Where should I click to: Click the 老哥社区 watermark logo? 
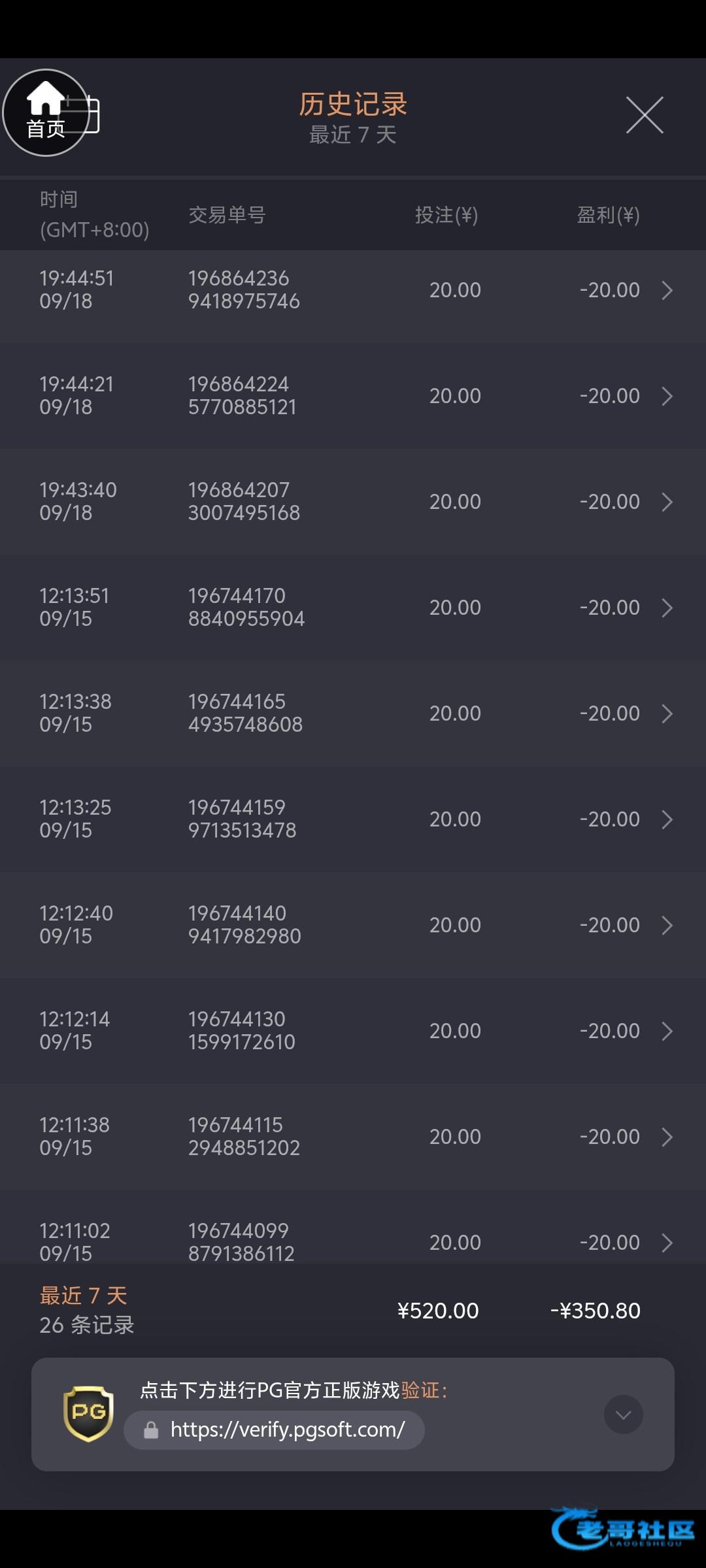[x=624, y=1529]
